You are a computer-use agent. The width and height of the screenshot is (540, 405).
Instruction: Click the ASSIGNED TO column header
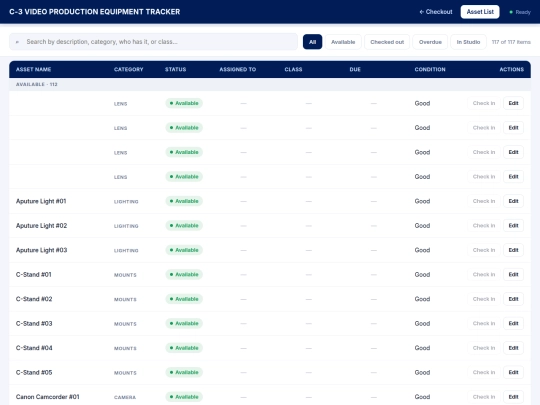click(238, 69)
